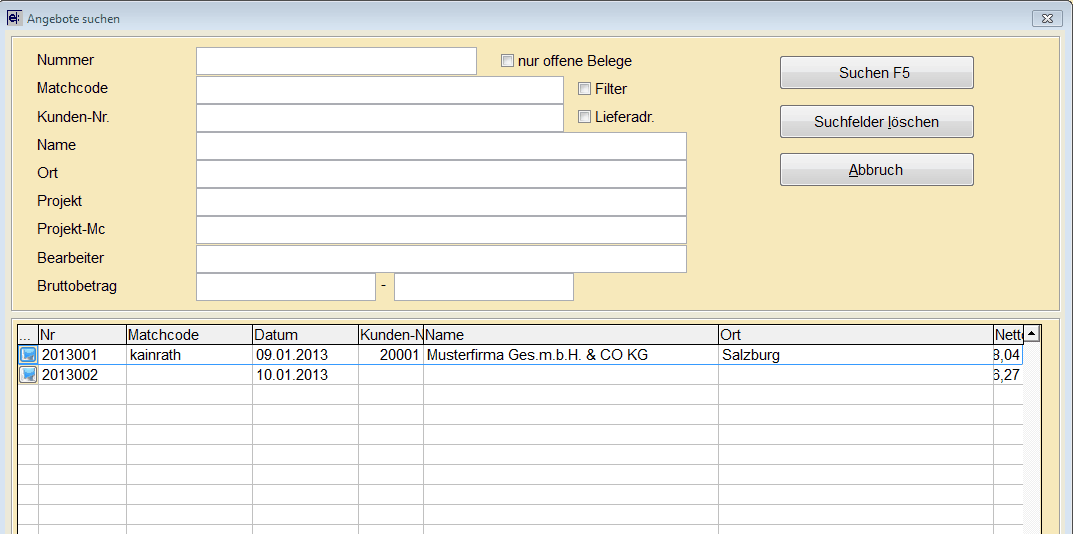Viewport: 1073px width, 534px height.
Task: Cancel with the Abbruch button
Action: [876, 170]
